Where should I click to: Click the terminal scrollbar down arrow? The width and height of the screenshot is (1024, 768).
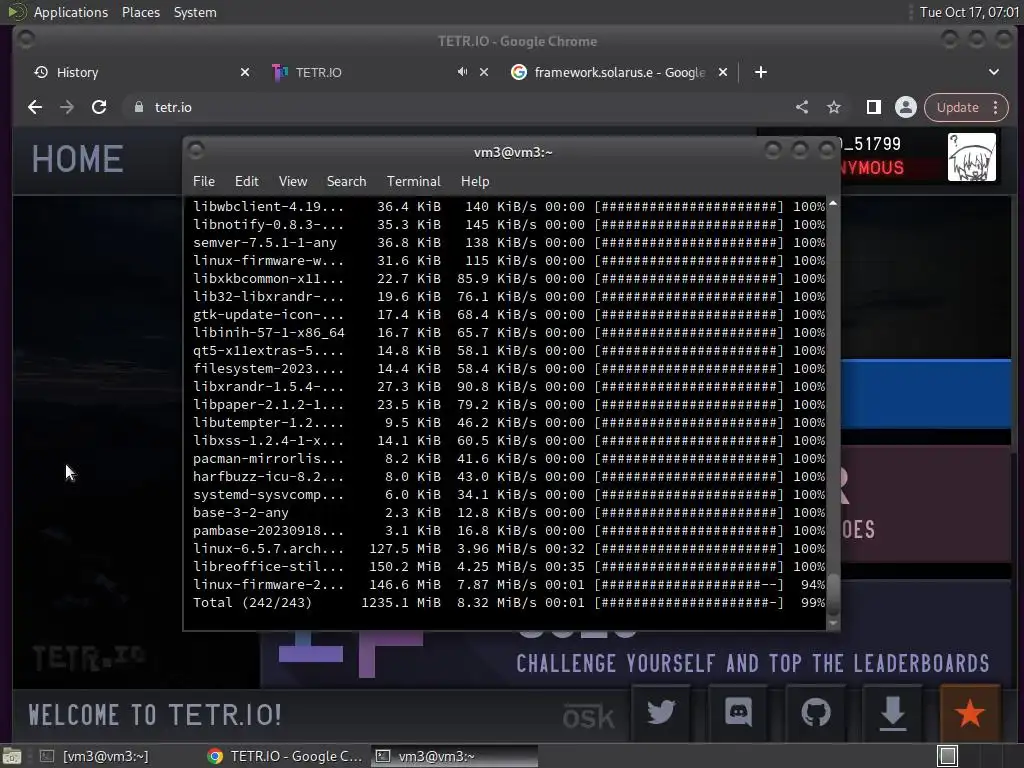(x=833, y=623)
